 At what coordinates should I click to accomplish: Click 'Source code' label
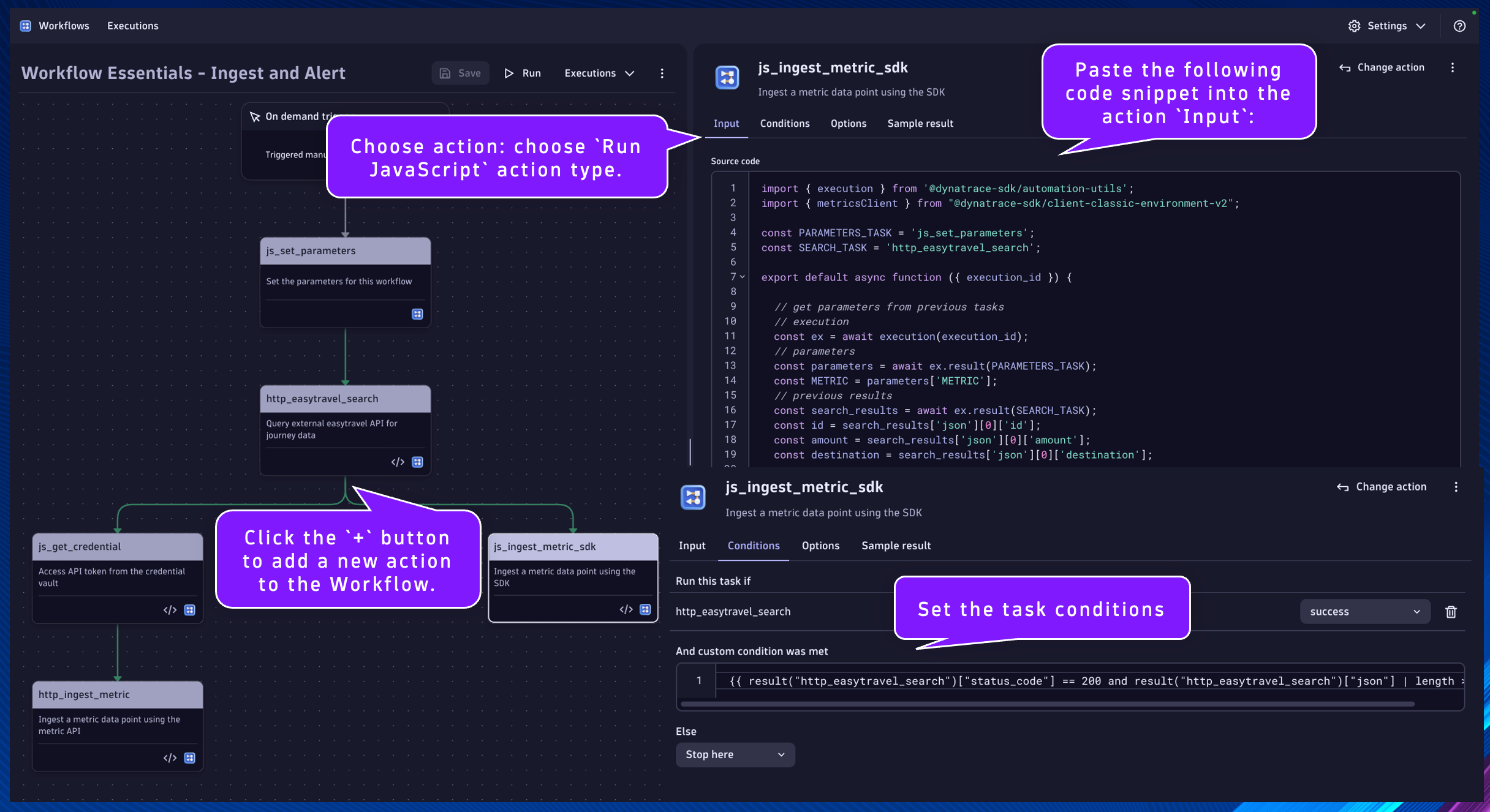735,161
